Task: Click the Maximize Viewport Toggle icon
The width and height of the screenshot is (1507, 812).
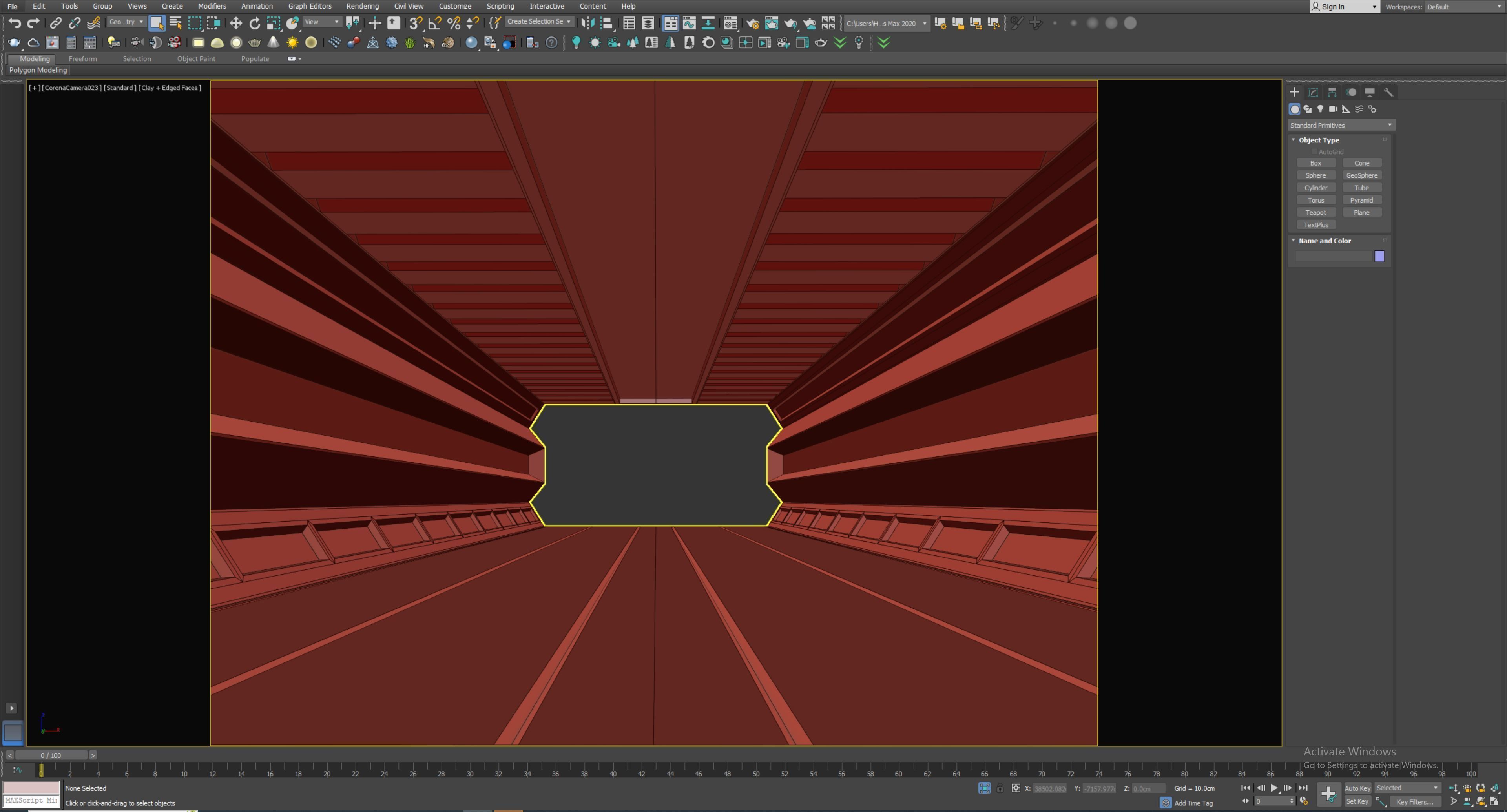Action: click(1495, 801)
